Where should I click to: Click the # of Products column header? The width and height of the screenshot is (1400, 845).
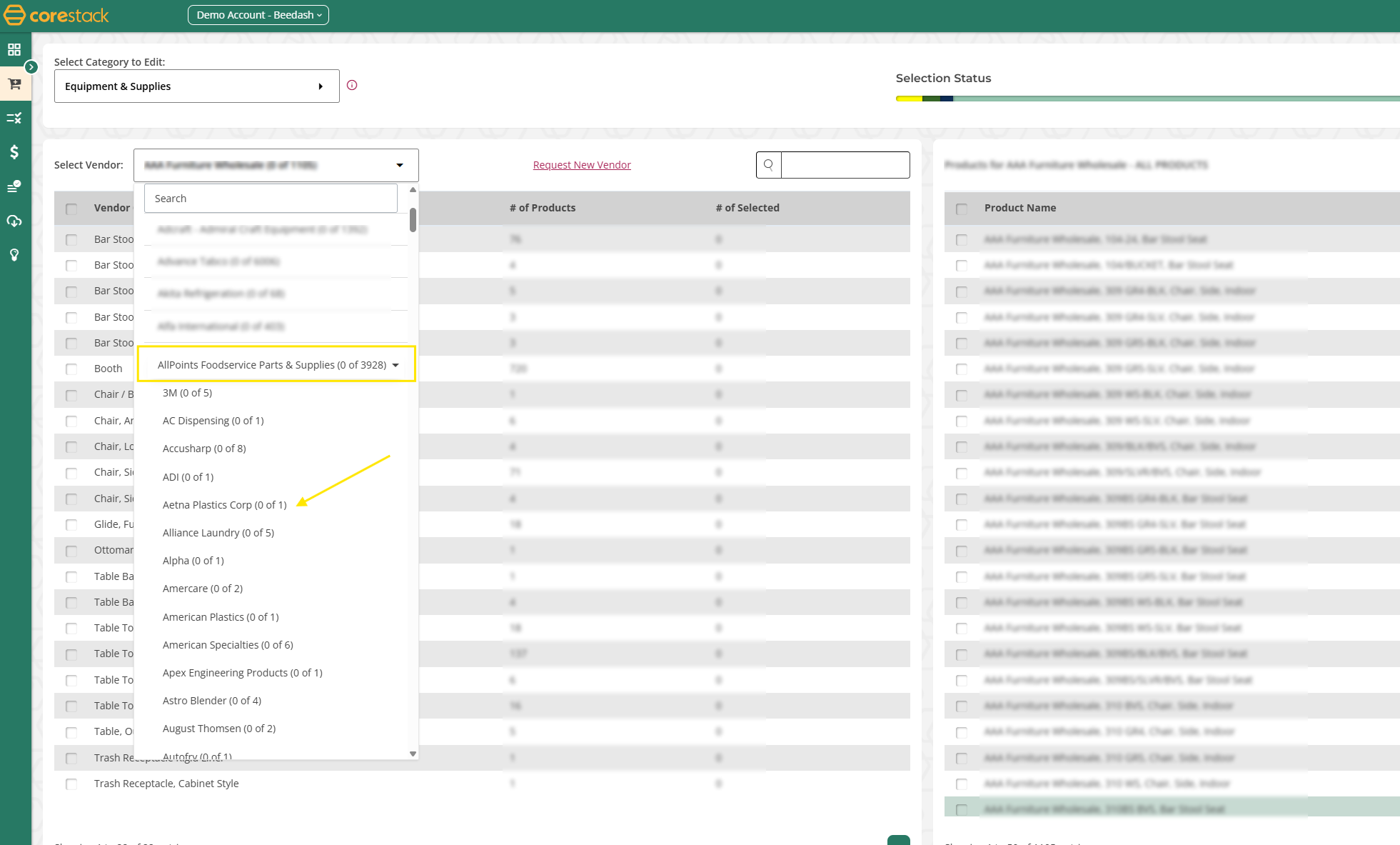click(543, 208)
